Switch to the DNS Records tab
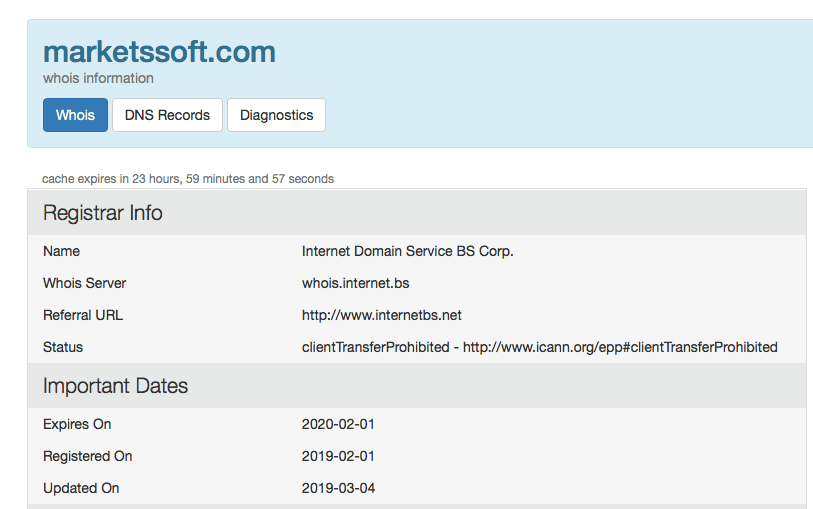 [167, 115]
